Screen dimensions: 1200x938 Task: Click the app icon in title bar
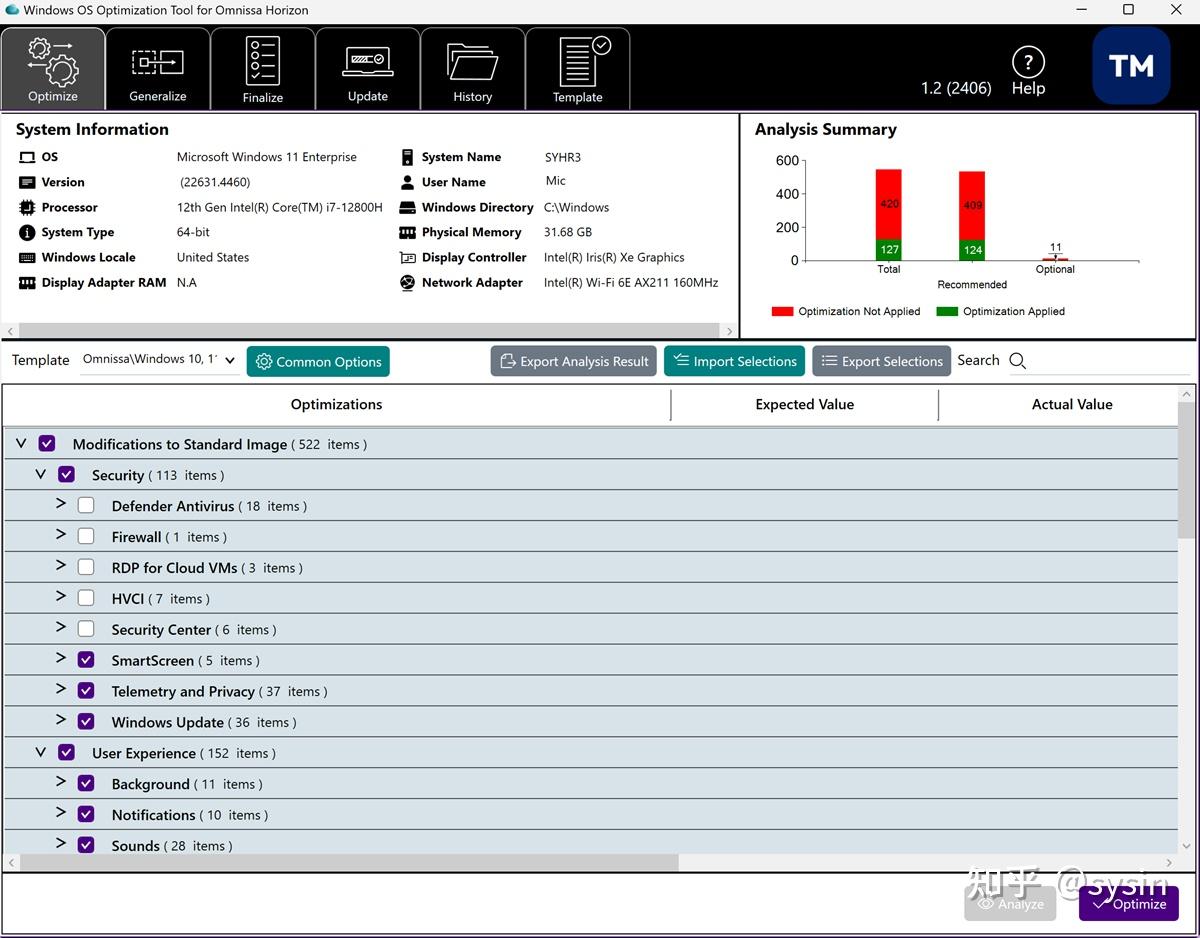click(x=12, y=10)
